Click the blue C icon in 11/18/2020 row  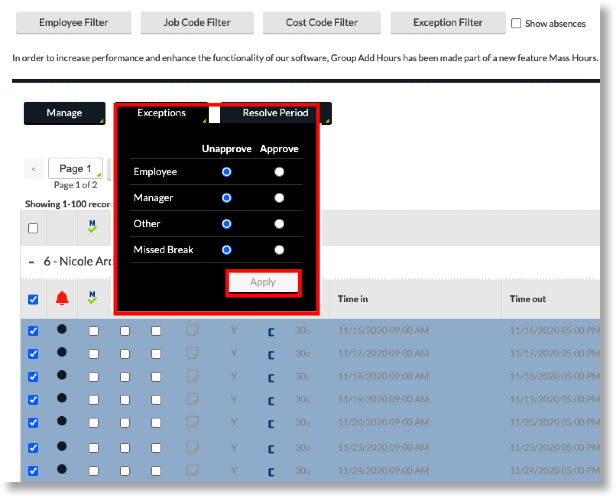pos(271,378)
